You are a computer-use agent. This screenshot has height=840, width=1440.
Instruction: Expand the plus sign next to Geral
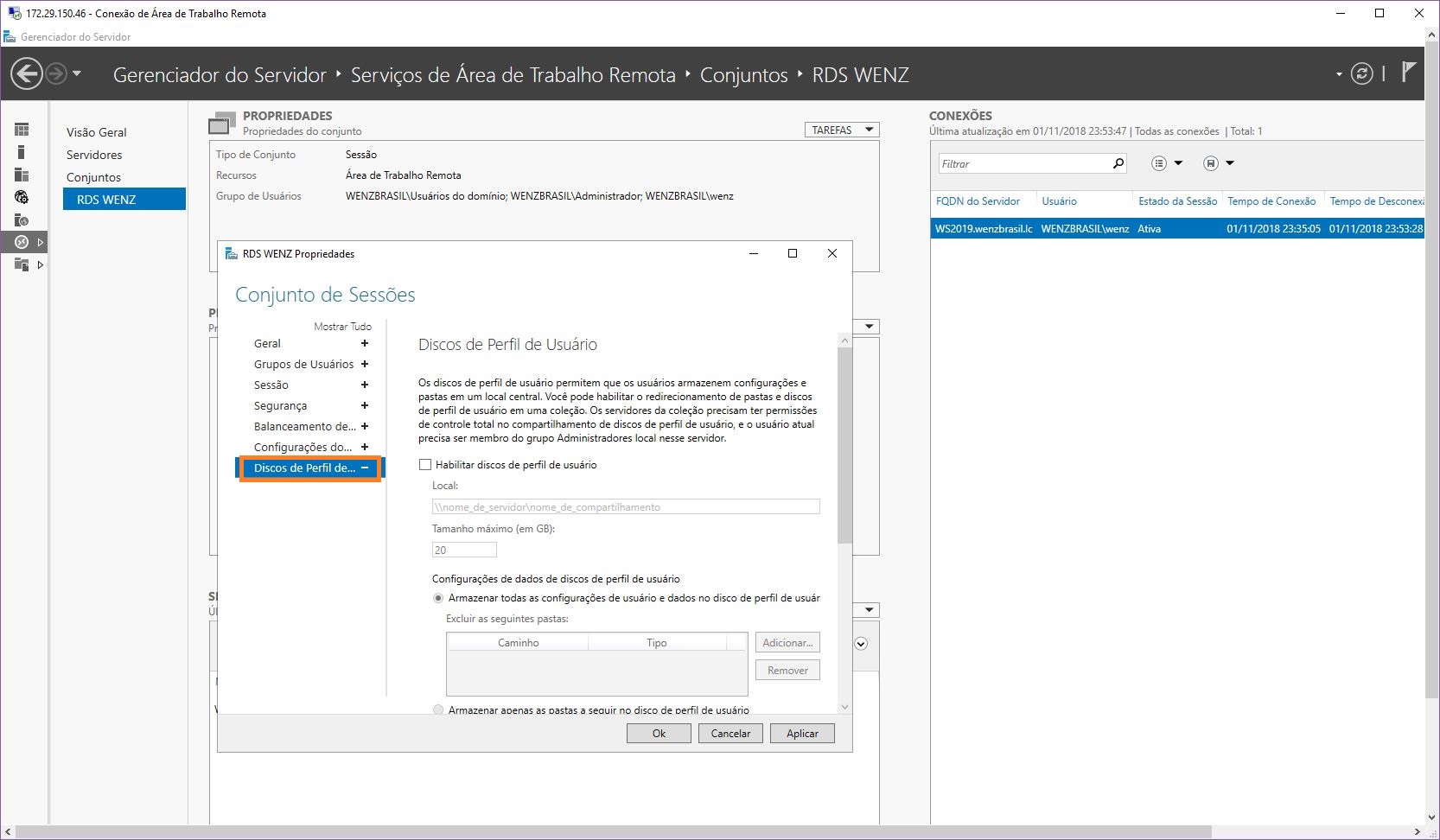365,343
